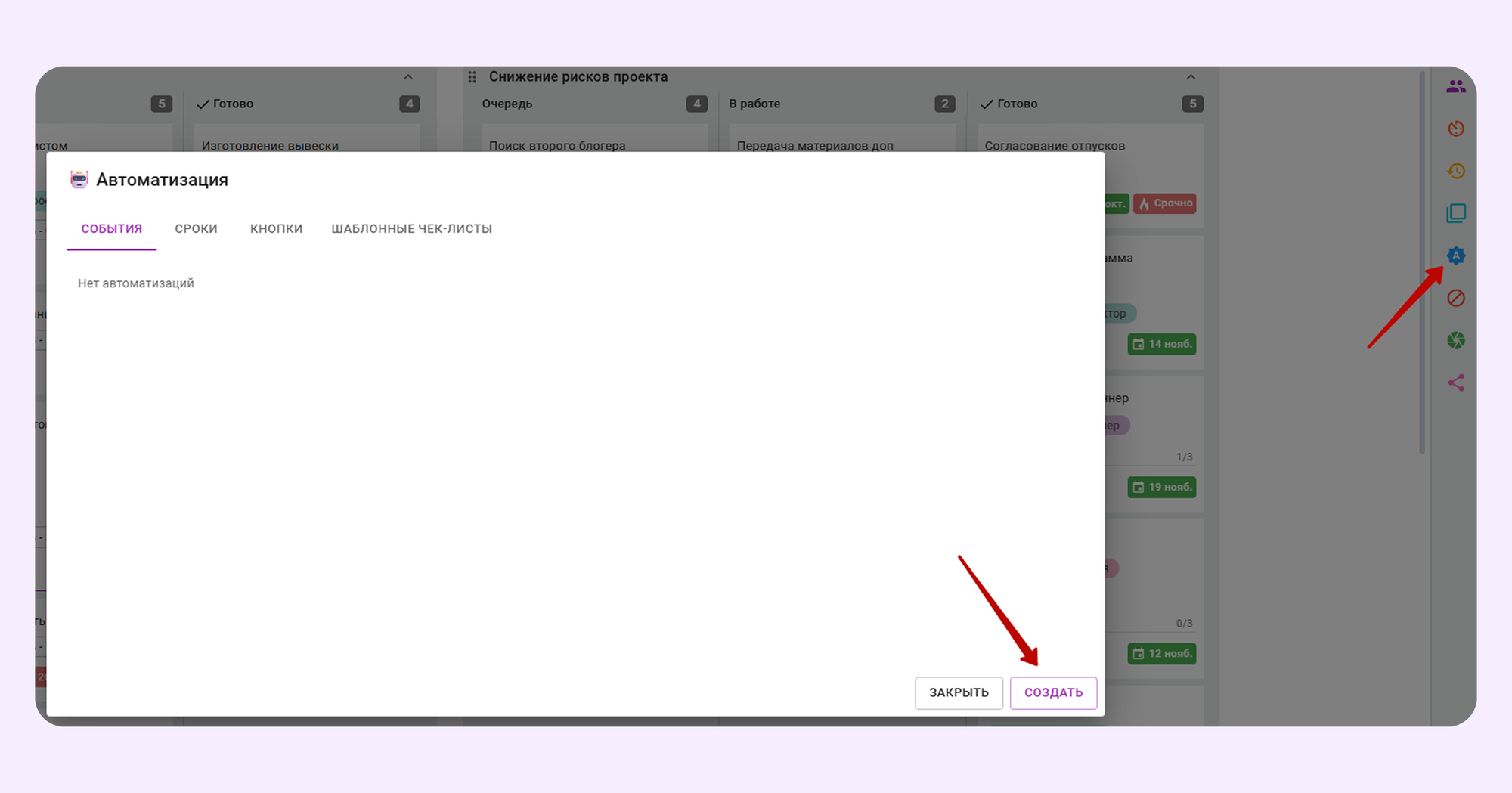This screenshot has width=1512, height=793.
Task: Click the calendar icon on the 14 нояб. badge
Action: tap(1141, 344)
